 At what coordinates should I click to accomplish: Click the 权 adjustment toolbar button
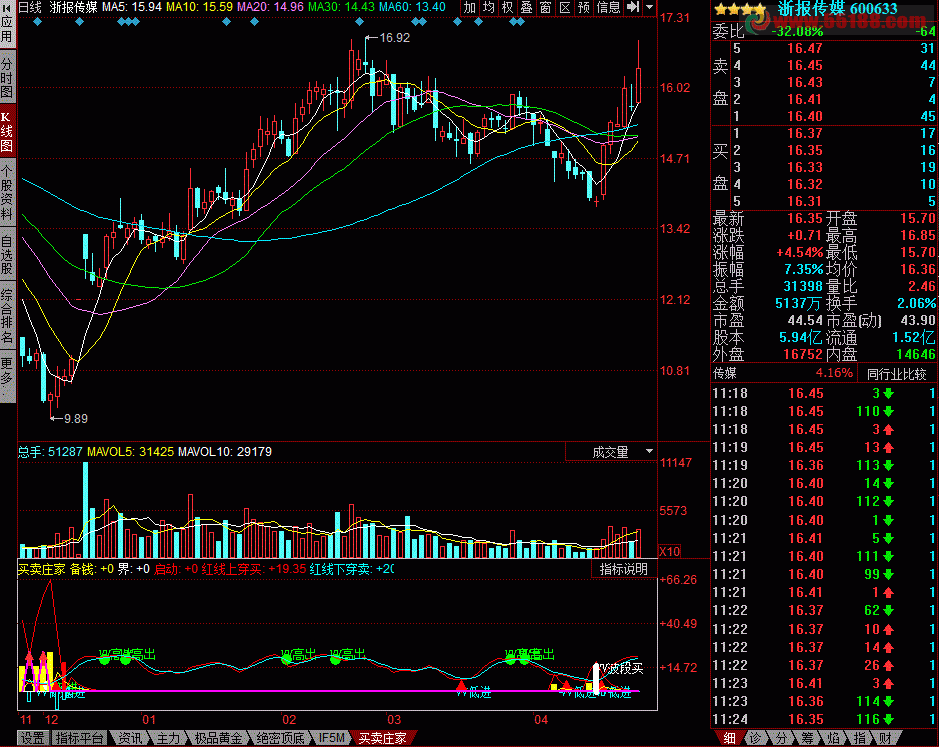pos(508,7)
